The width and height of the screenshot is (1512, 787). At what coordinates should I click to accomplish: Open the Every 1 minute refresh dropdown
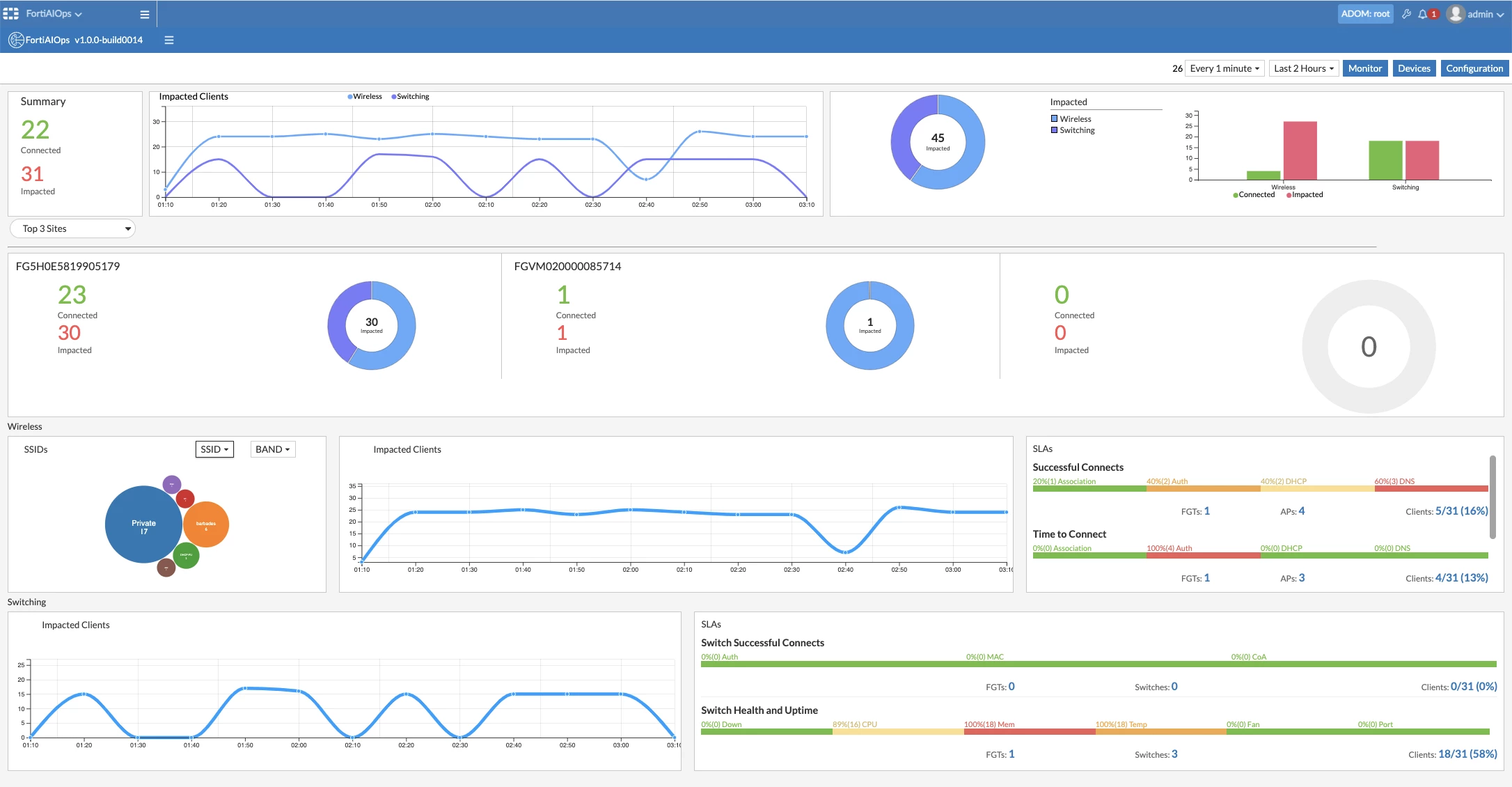1224,68
